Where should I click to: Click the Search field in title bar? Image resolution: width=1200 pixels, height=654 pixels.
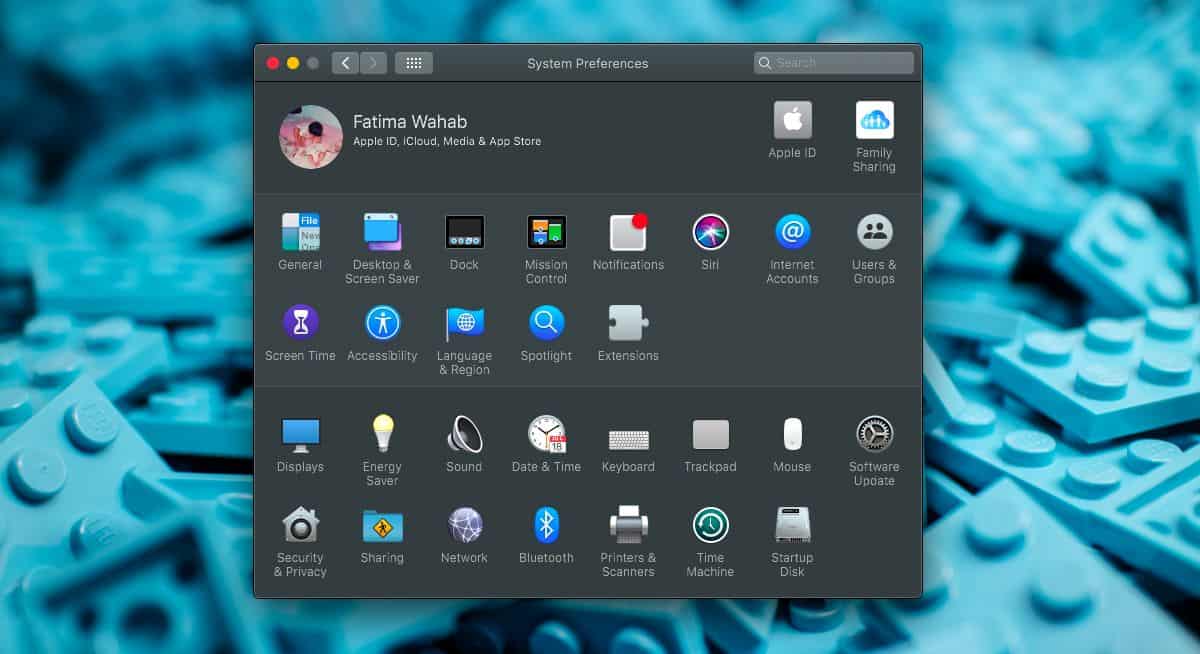(833, 63)
